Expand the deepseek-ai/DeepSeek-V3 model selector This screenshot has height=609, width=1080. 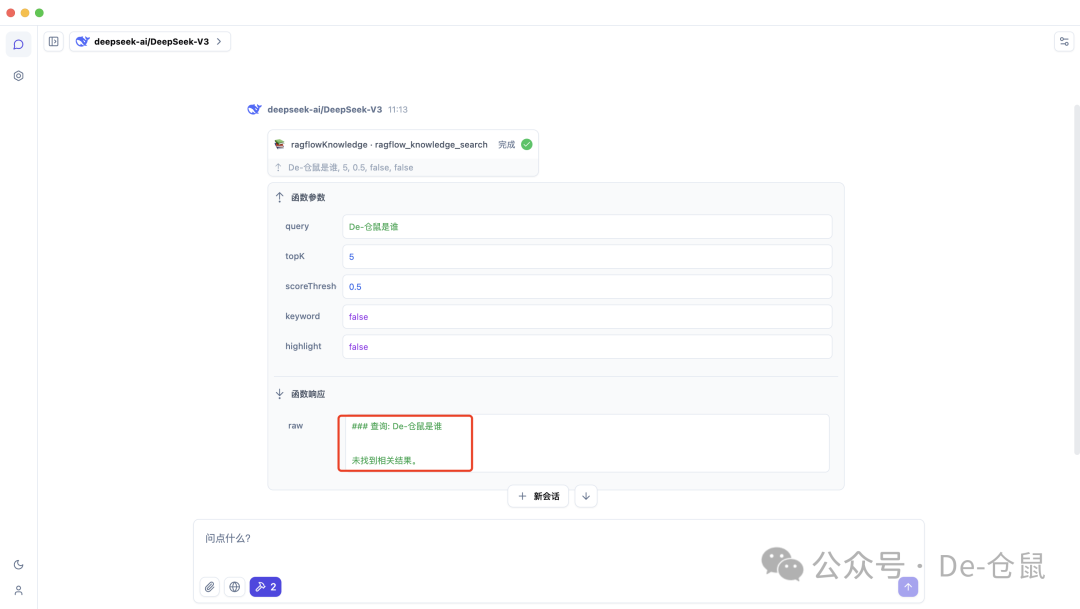150,41
